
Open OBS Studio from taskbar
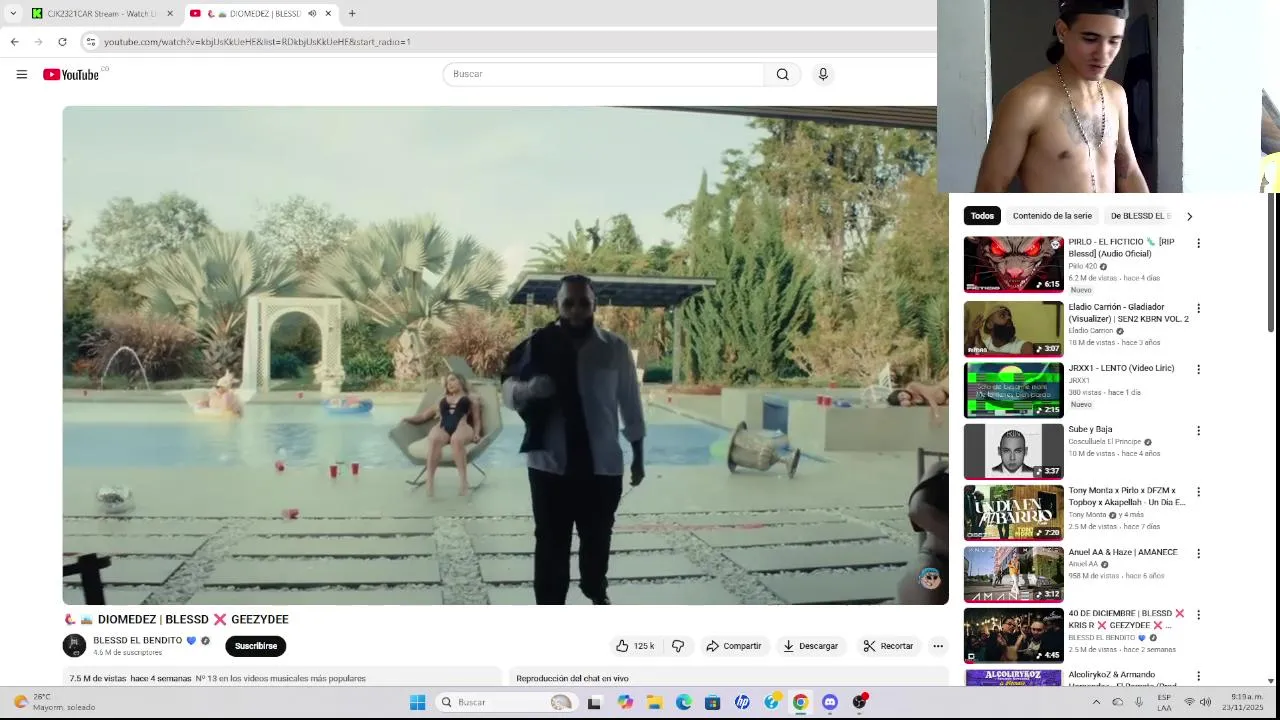(x=859, y=702)
